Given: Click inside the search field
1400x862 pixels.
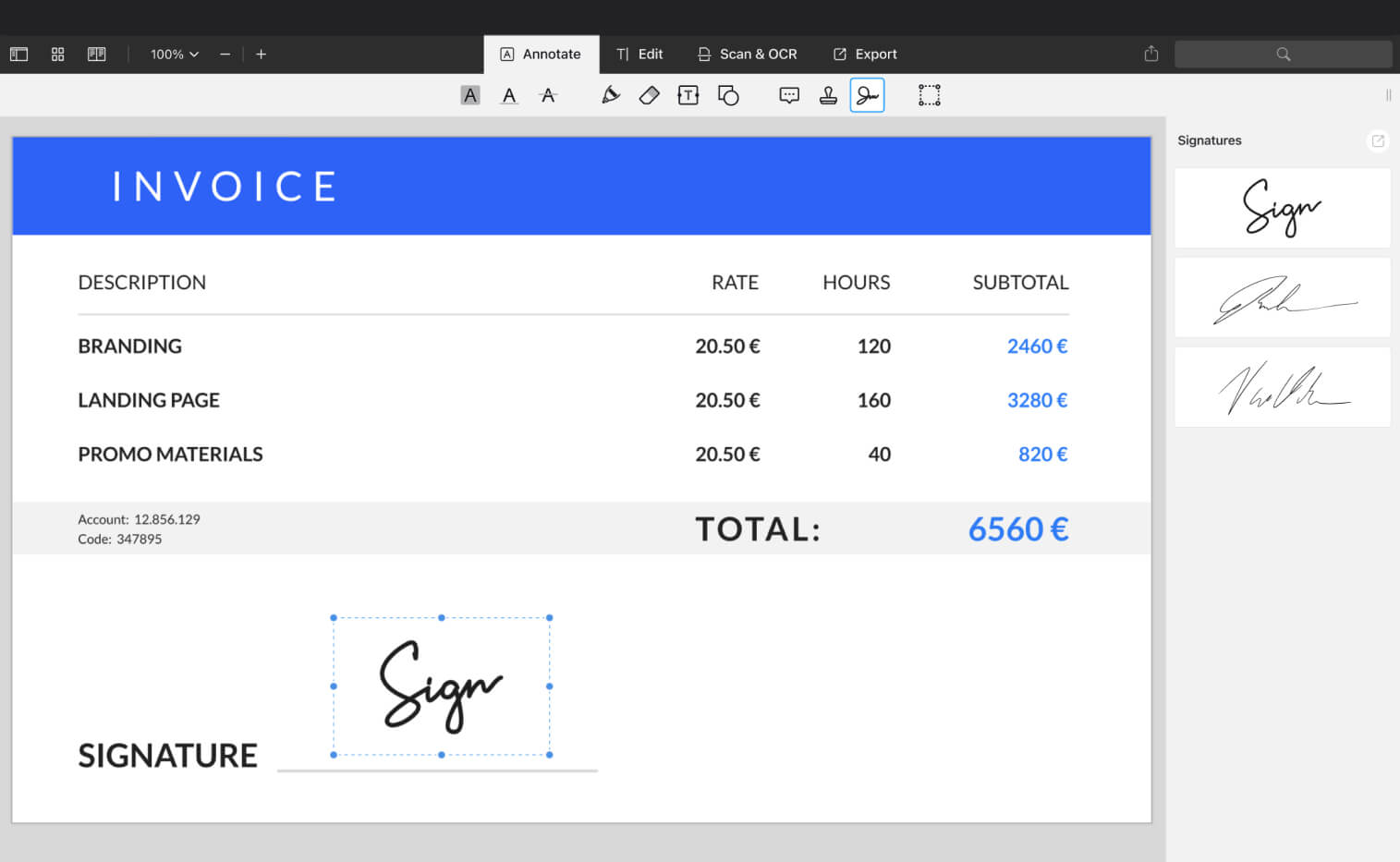Looking at the screenshot, I should click(x=1283, y=55).
